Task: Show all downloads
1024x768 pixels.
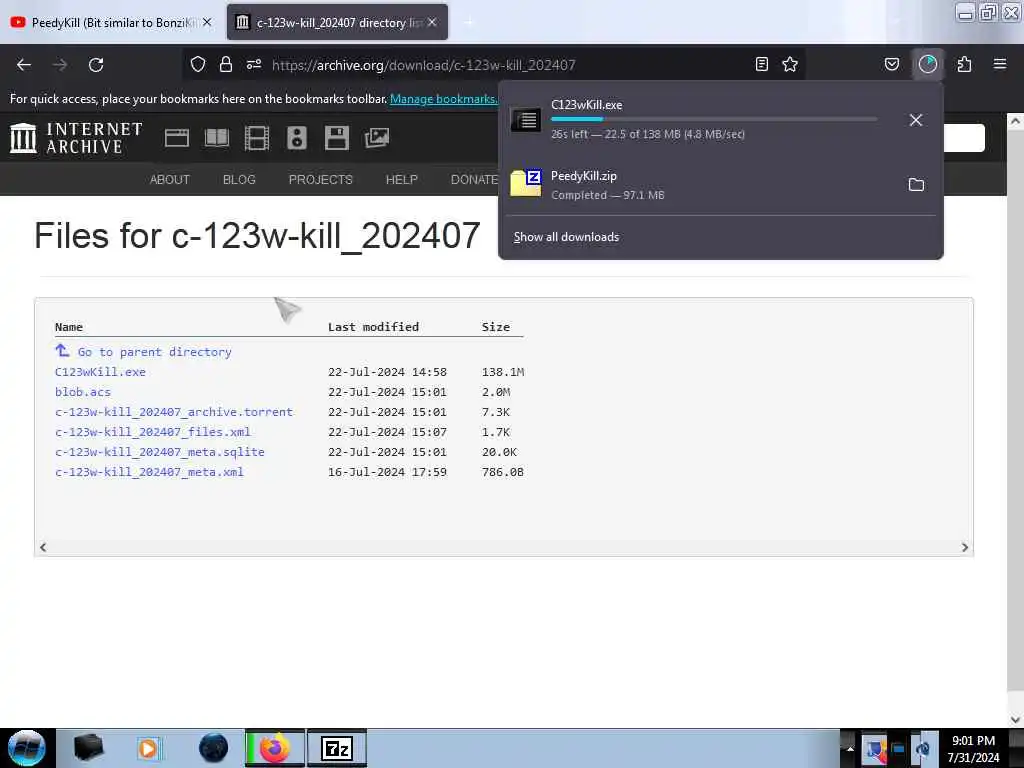Action: click(566, 237)
